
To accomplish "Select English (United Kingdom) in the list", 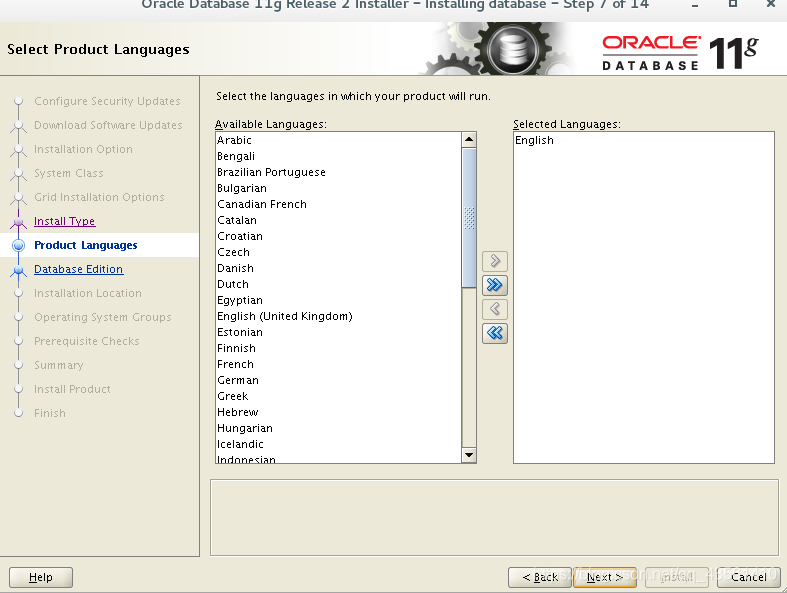I will (x=338, y=316).
